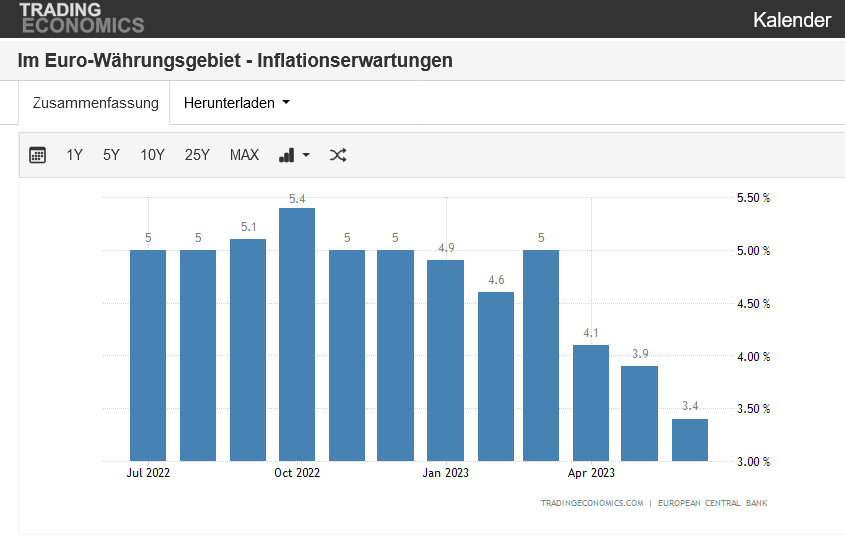Open the chart type dropdown arrow
The height and width of the screenshot is (558, 845).
(x=306, y=155)
